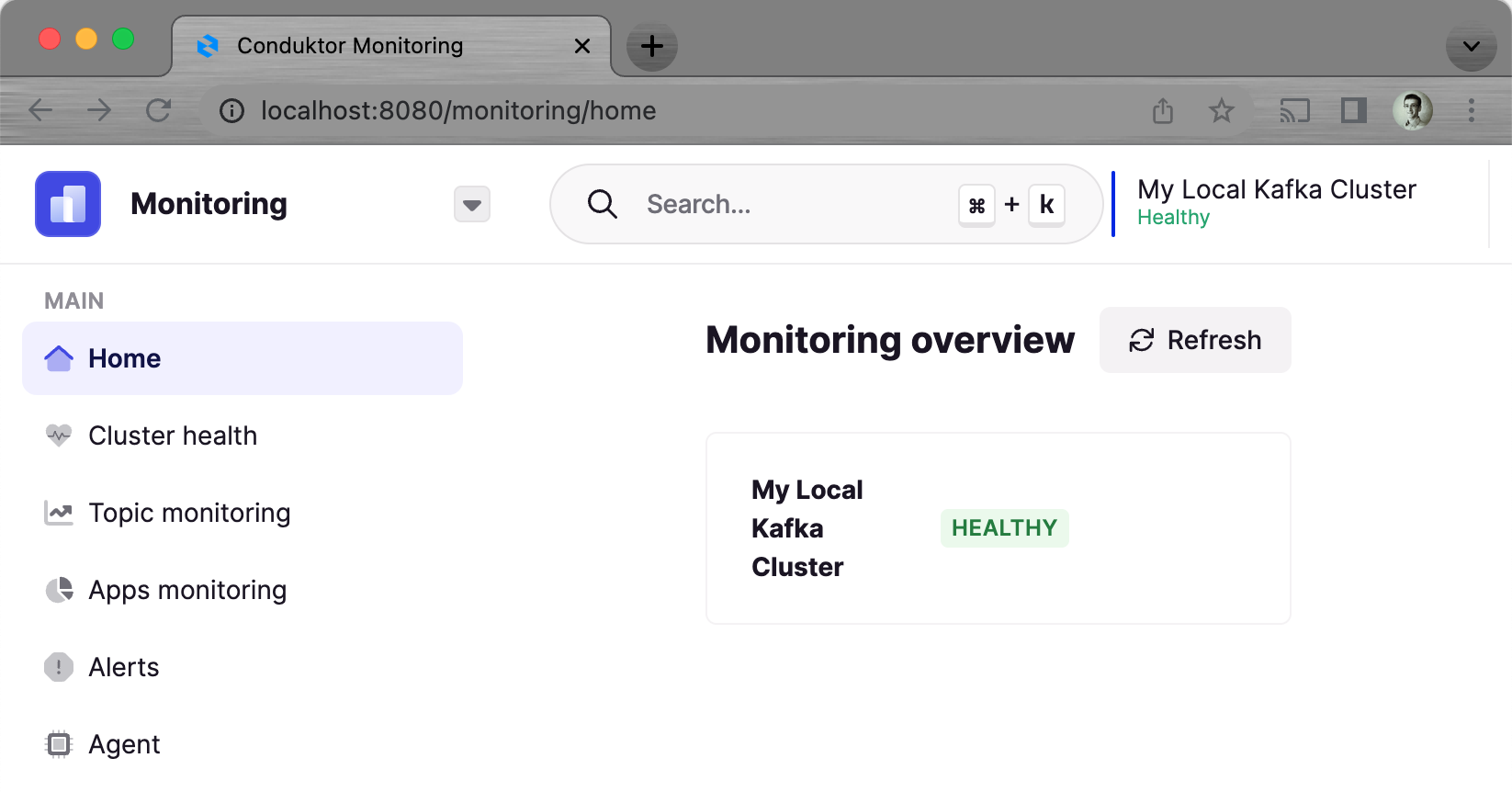The image size is (1512, 792).
Task: Go forward in browser history
Action: coord(99,110)
